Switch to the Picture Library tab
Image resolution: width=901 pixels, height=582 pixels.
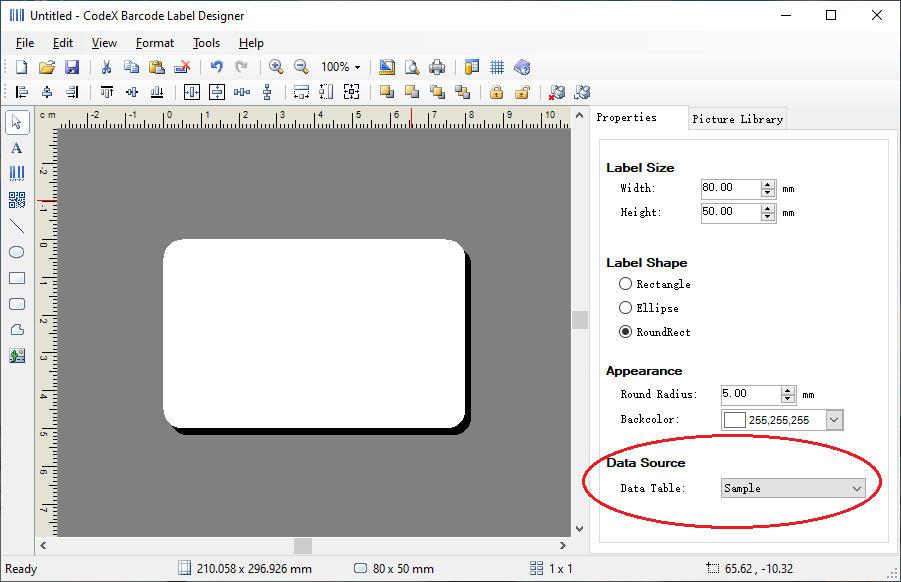coord(737,119)
